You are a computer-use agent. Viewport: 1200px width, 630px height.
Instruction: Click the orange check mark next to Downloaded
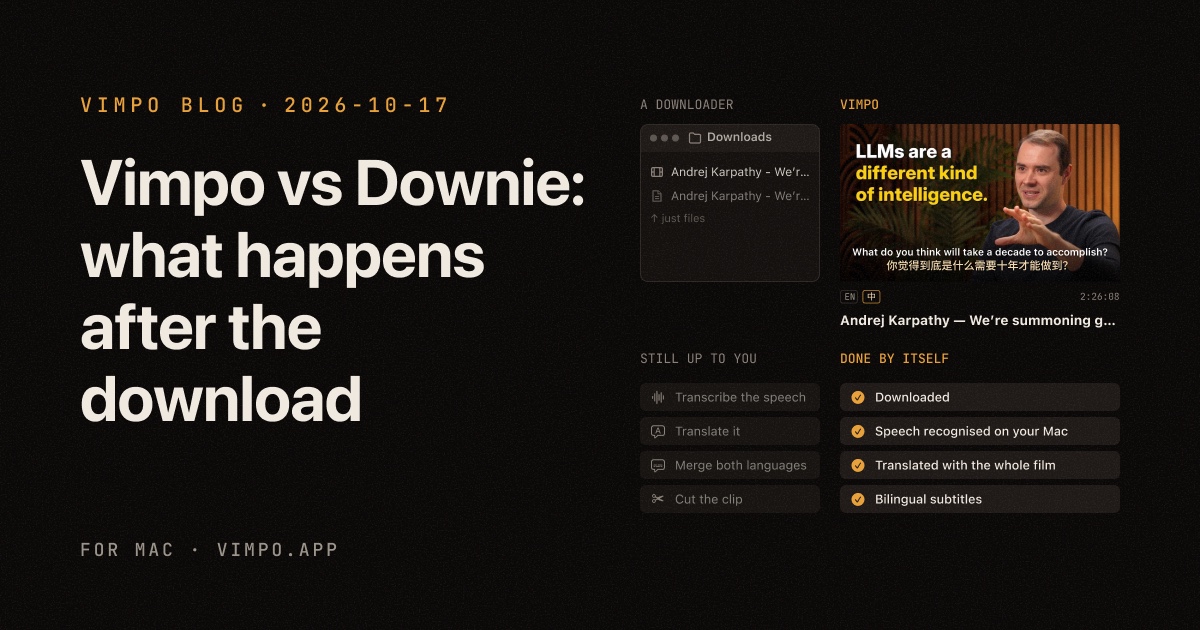point(858,397)
